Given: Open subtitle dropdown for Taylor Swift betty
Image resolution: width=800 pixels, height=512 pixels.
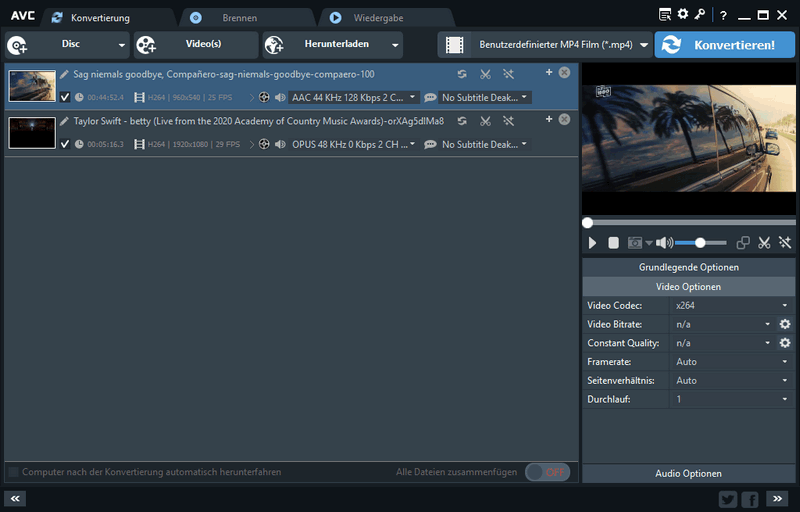Looking at the screenshot, I should pos(484,144).
